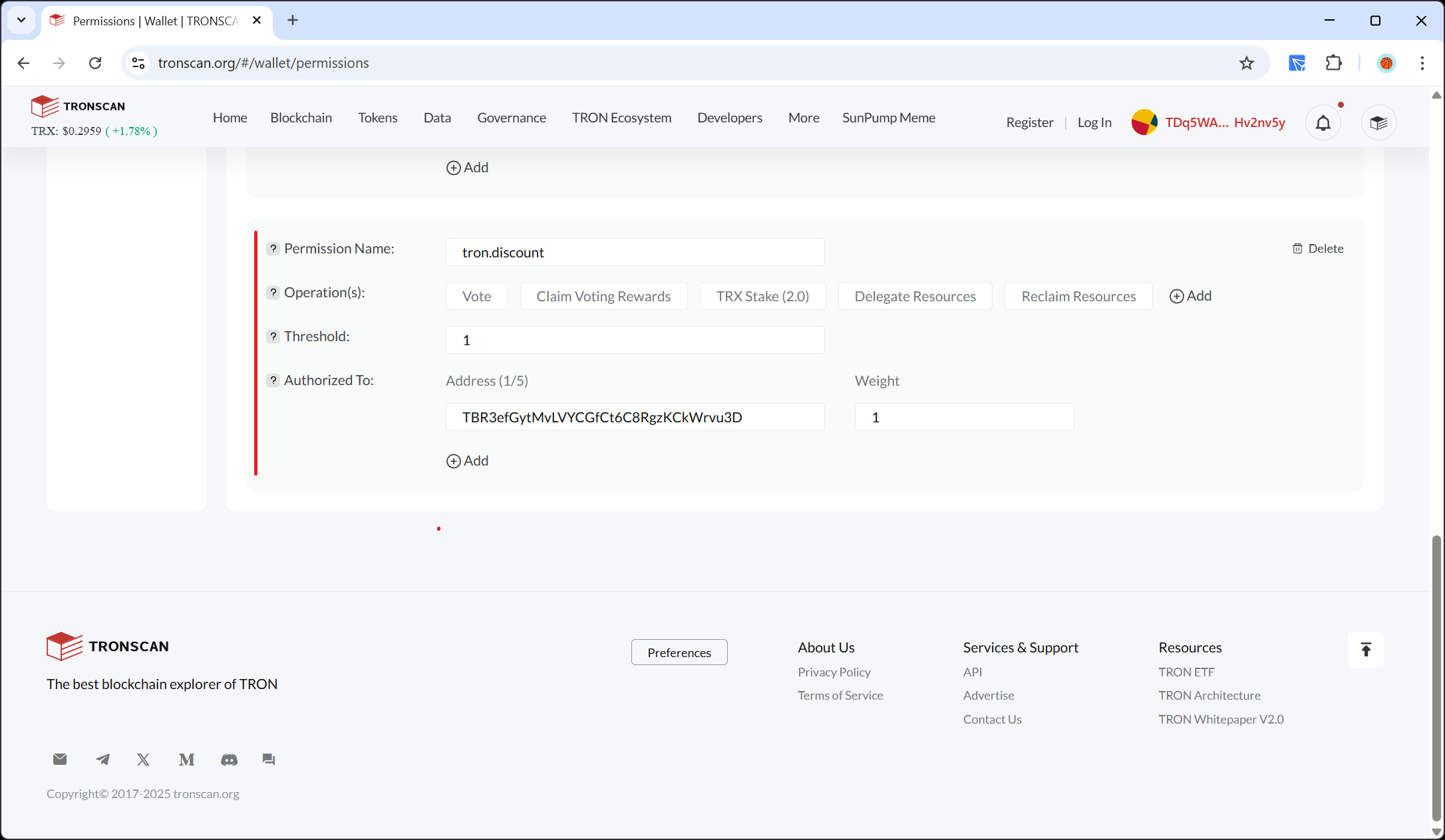Open the notifications bell icon
Image resolution: width=1445 pixels, height=840 pixels.
click(1323, 123)
